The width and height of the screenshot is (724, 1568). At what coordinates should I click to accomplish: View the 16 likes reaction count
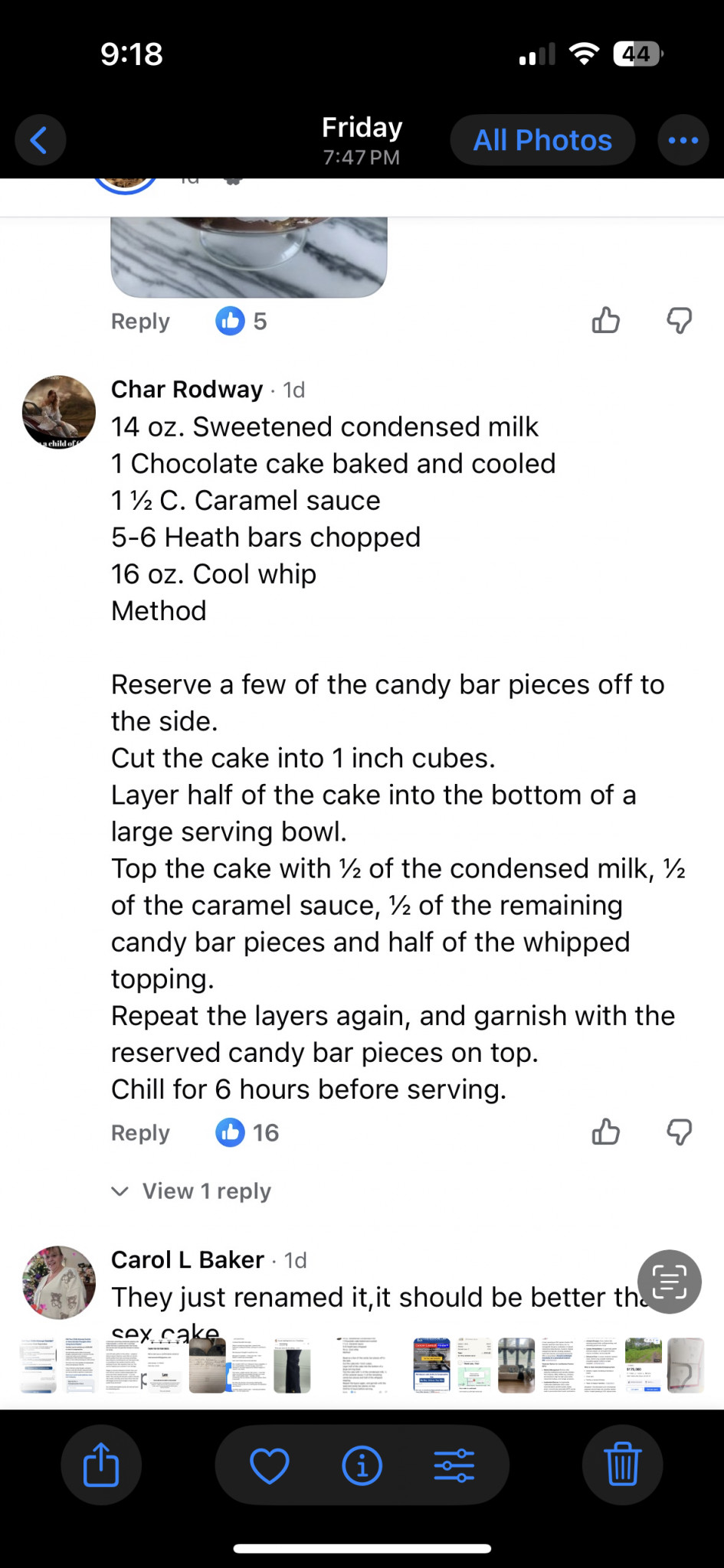[247, 1133]
